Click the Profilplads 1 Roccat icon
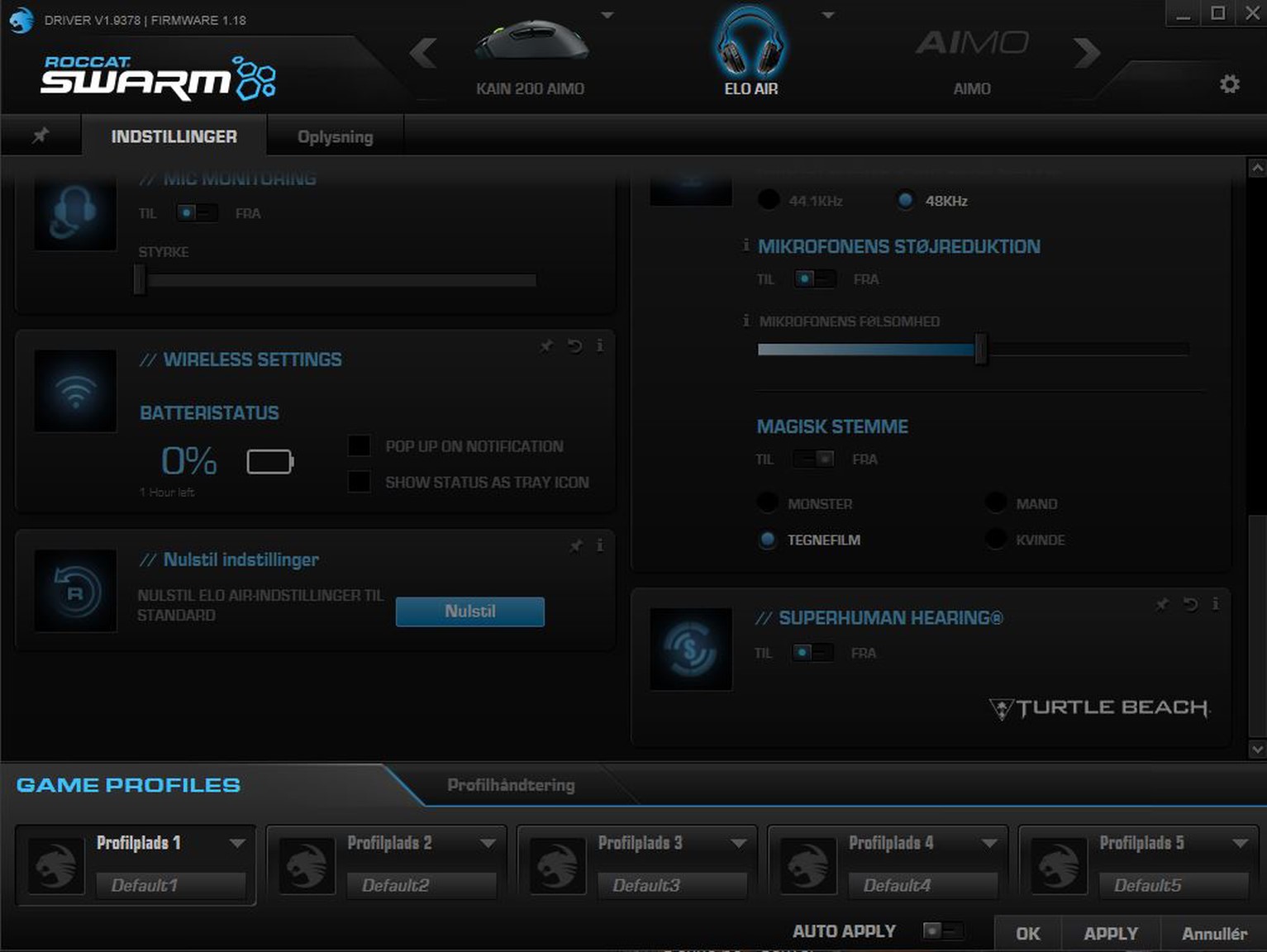Screen dimensions: 1267x952 click(56, 866)
